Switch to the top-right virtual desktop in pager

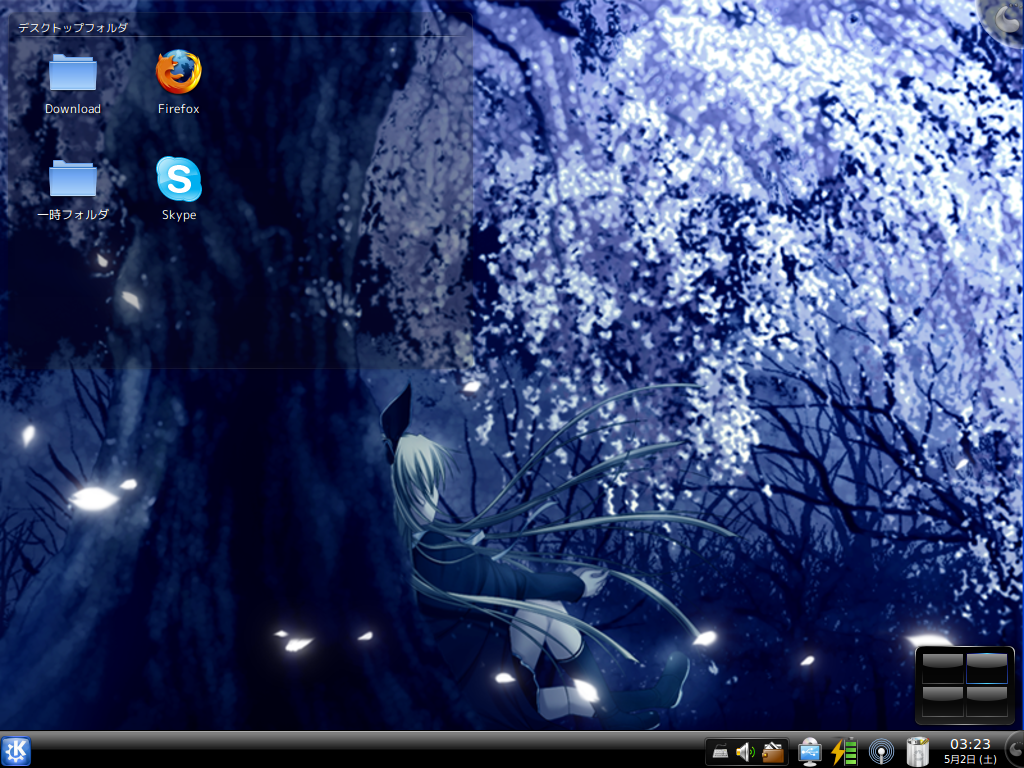coord(987,667)
